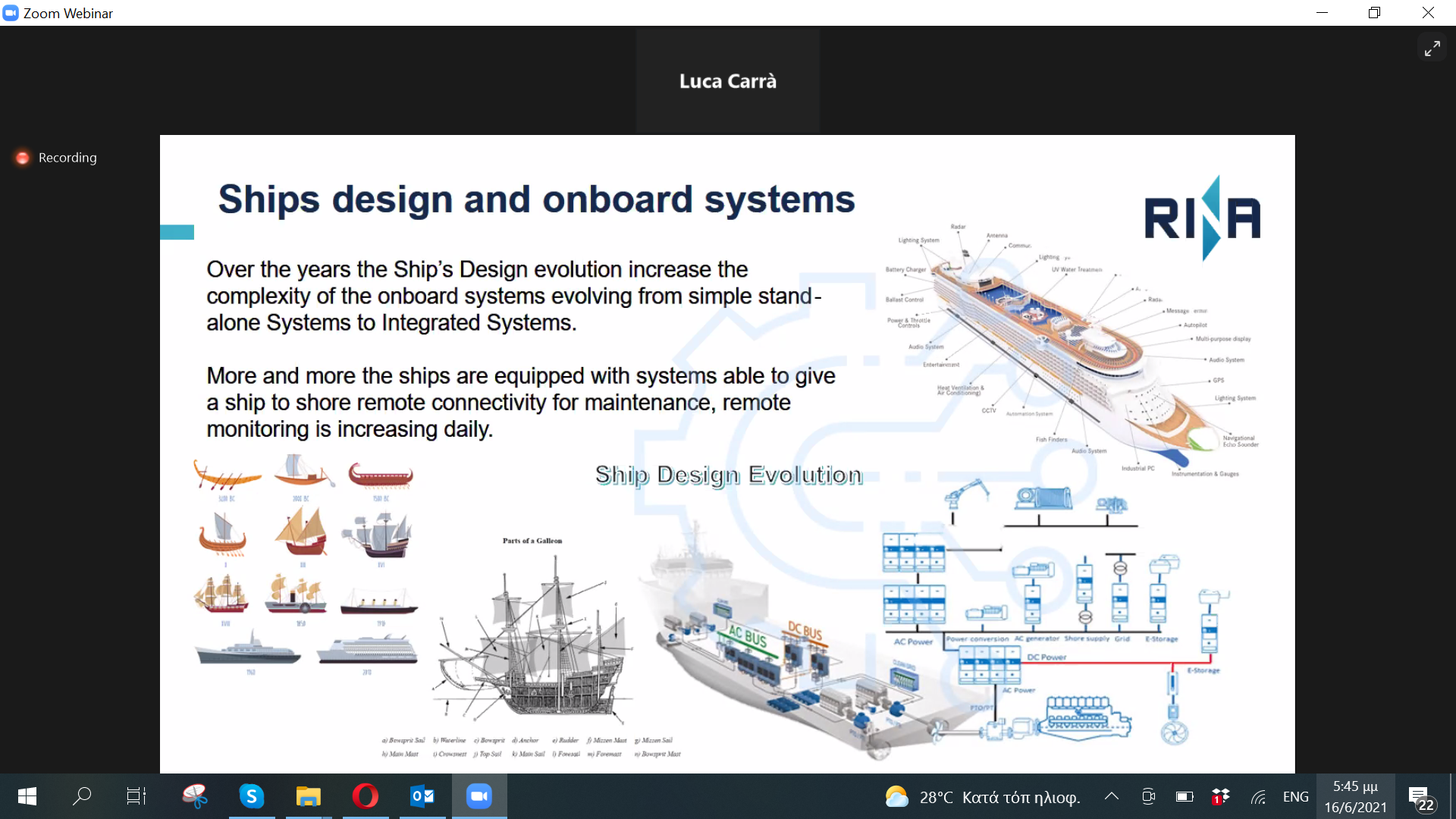Viewport: 1456px width, 819px height.
Task: Open File Explorer from the taskbar
Action: click(x=309, y=796)
